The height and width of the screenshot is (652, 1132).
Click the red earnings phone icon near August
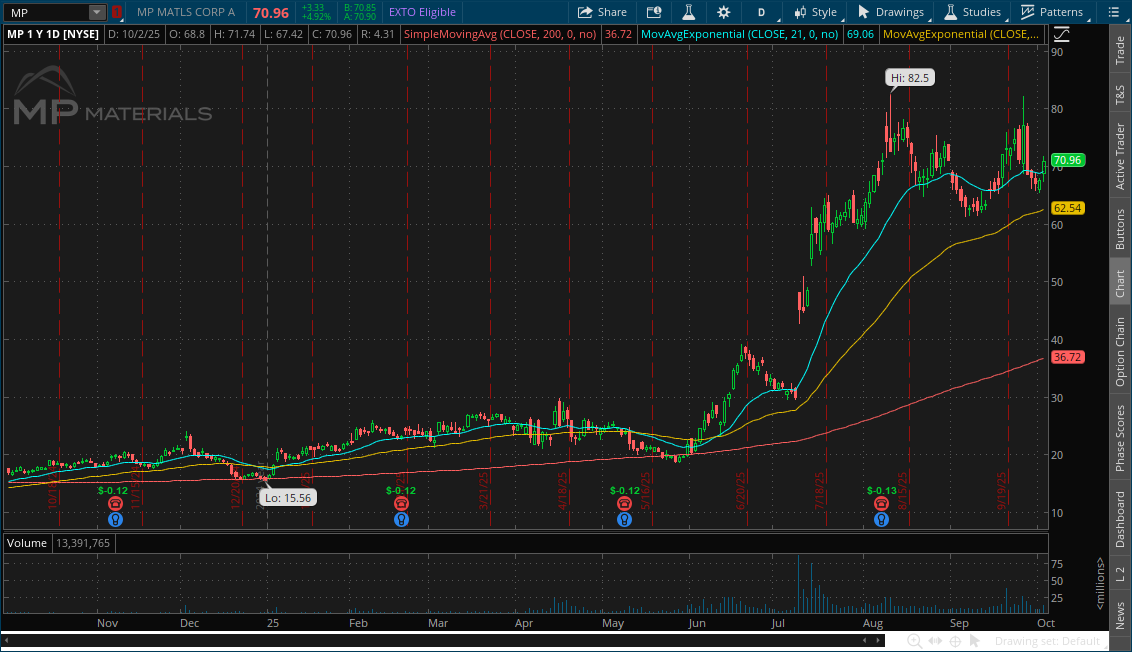click(881, 504)
